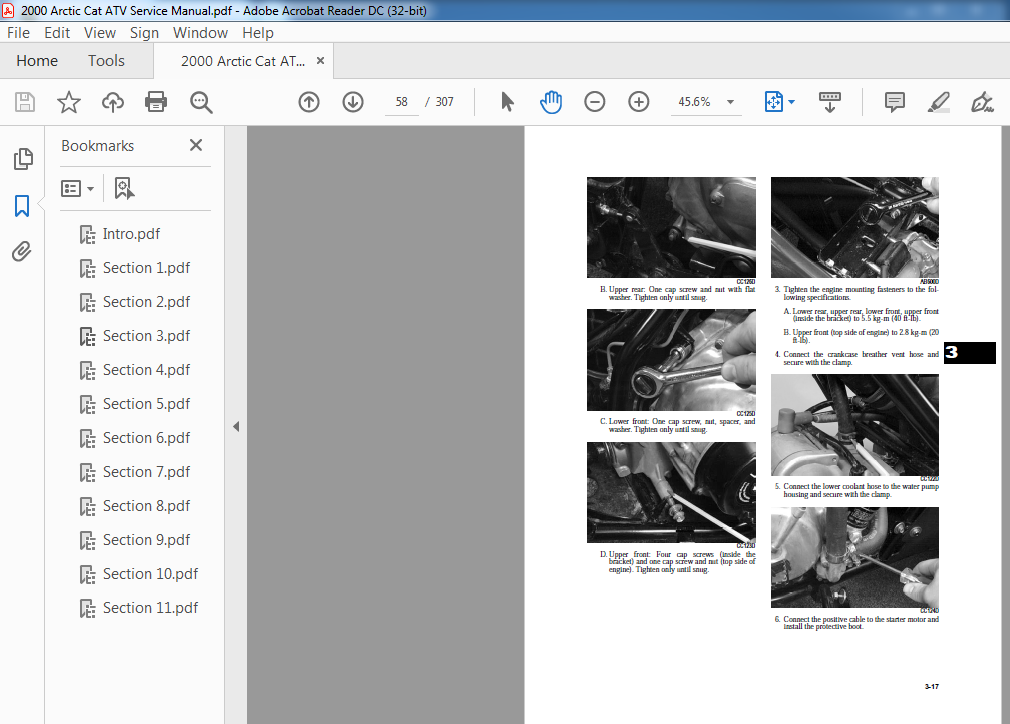Toggle the Bookmarks panel icon
This screenshot has height=724, width=1010.
22,206
